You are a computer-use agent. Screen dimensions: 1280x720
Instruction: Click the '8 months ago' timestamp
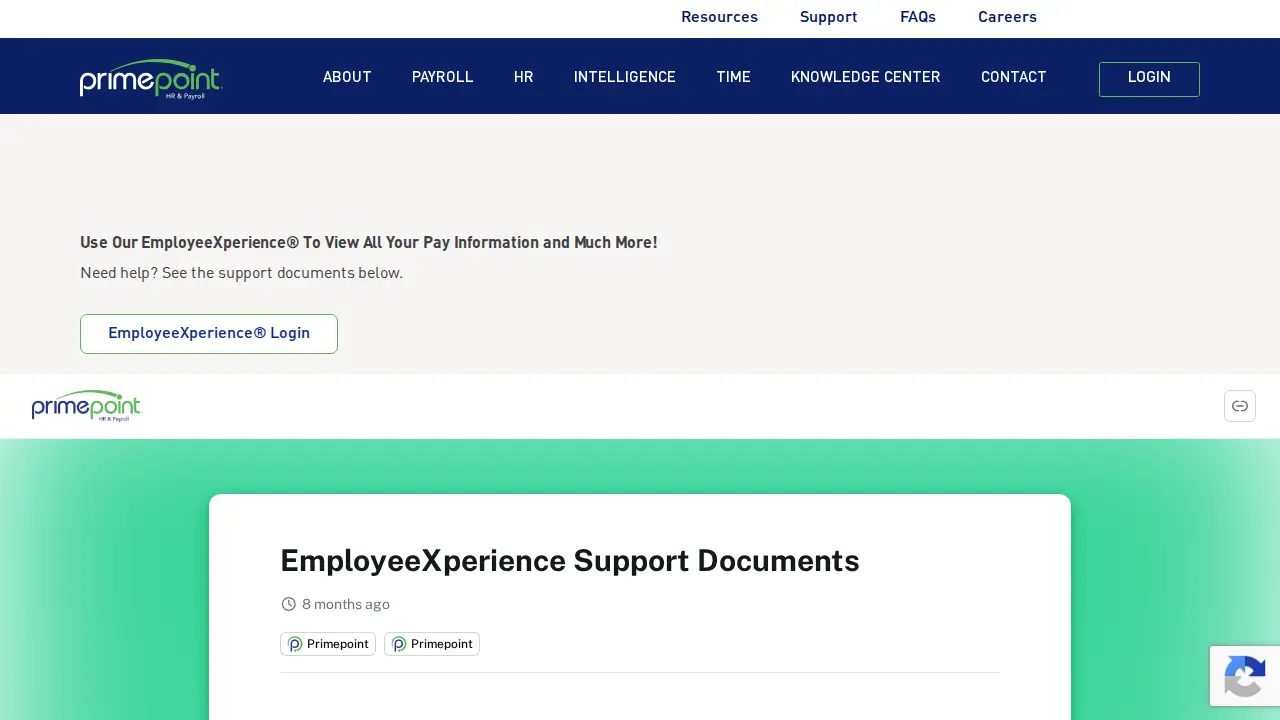pos(346,604)
